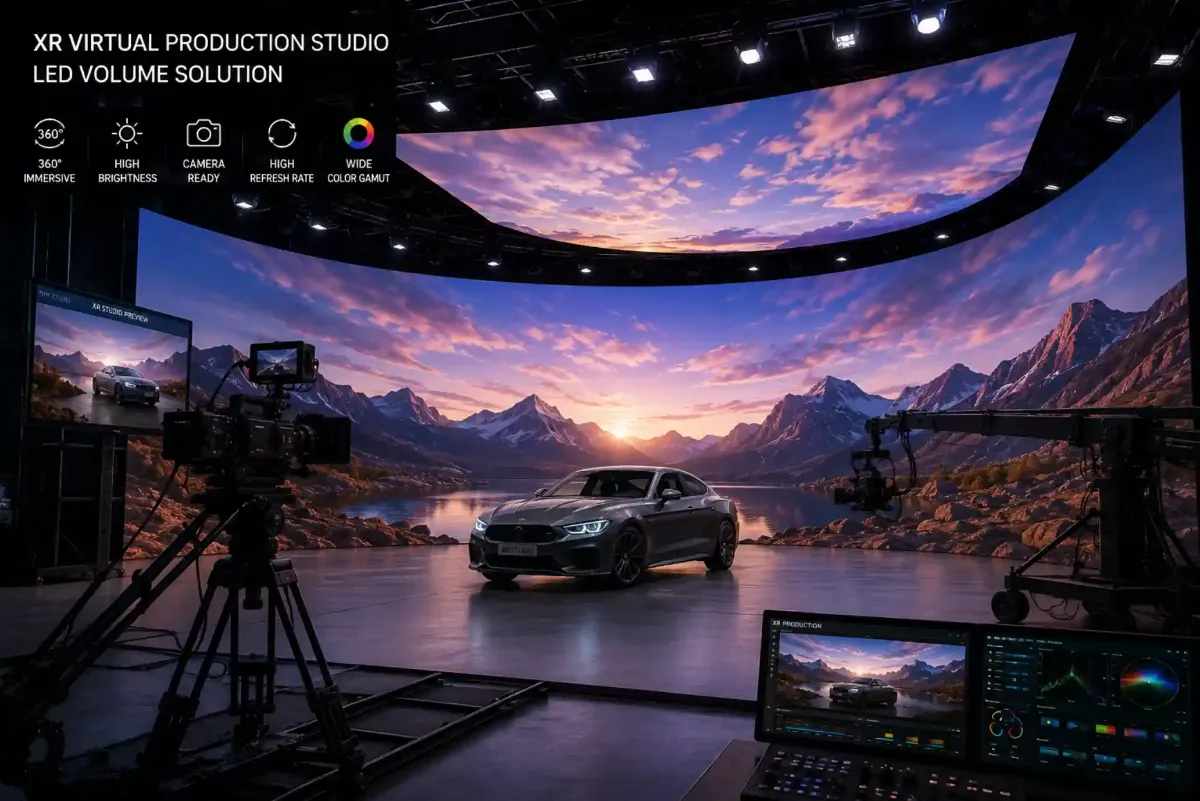Image resolution: width=1200 pixels, height=801 pixels.
Task: Click the small on-camera monitor atop the cinema camera
Action: coord(282,362)
